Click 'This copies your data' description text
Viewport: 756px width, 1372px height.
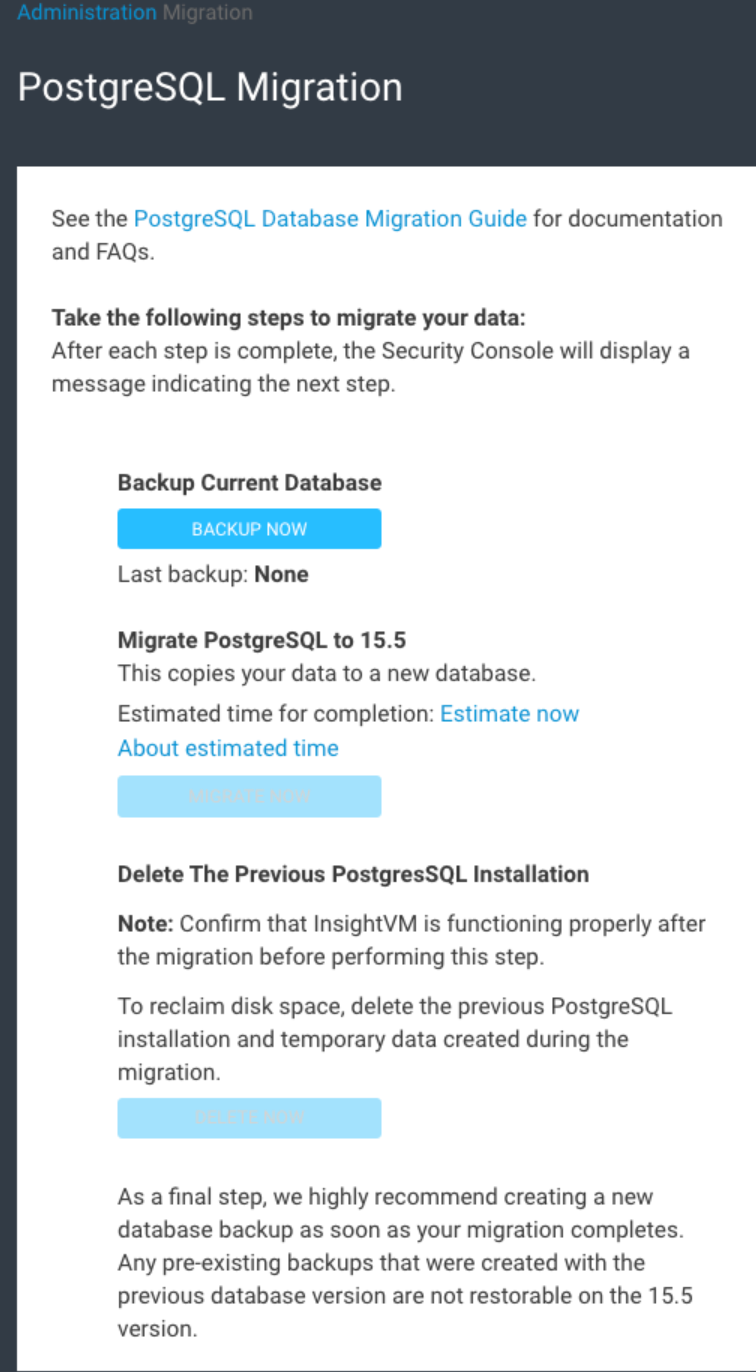click(x=326, y=674)
